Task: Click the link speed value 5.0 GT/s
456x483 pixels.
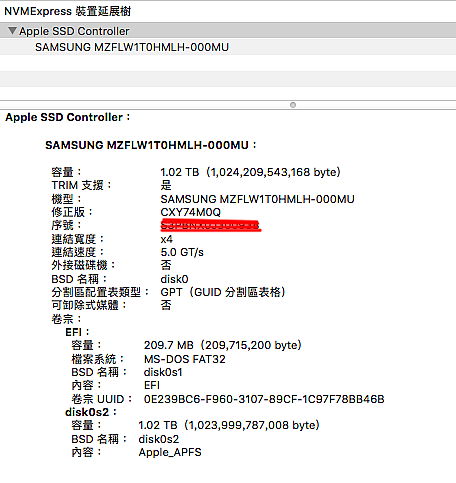Action: point(182,252)
